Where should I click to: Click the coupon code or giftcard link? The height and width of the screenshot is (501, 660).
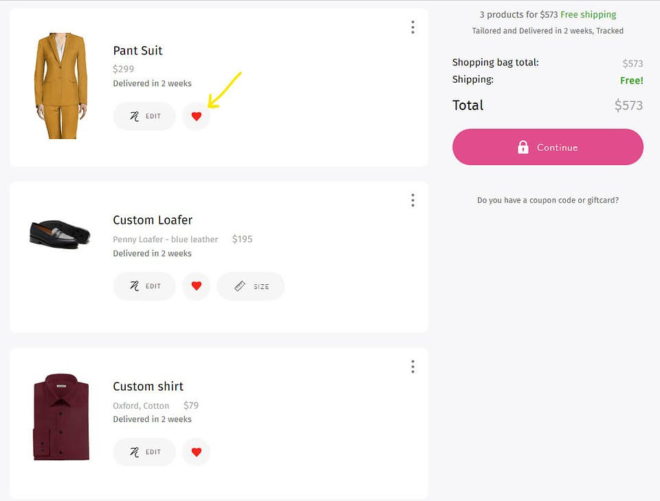pos(548,200)
